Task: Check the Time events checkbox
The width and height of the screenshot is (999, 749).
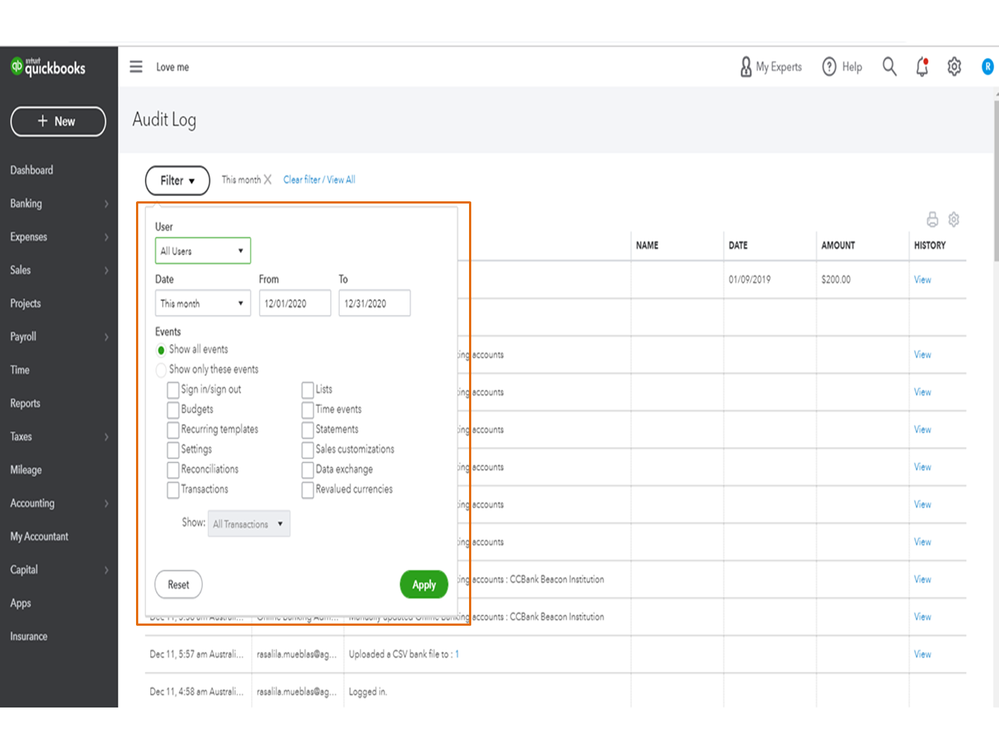Action: [x=308, y=410]
